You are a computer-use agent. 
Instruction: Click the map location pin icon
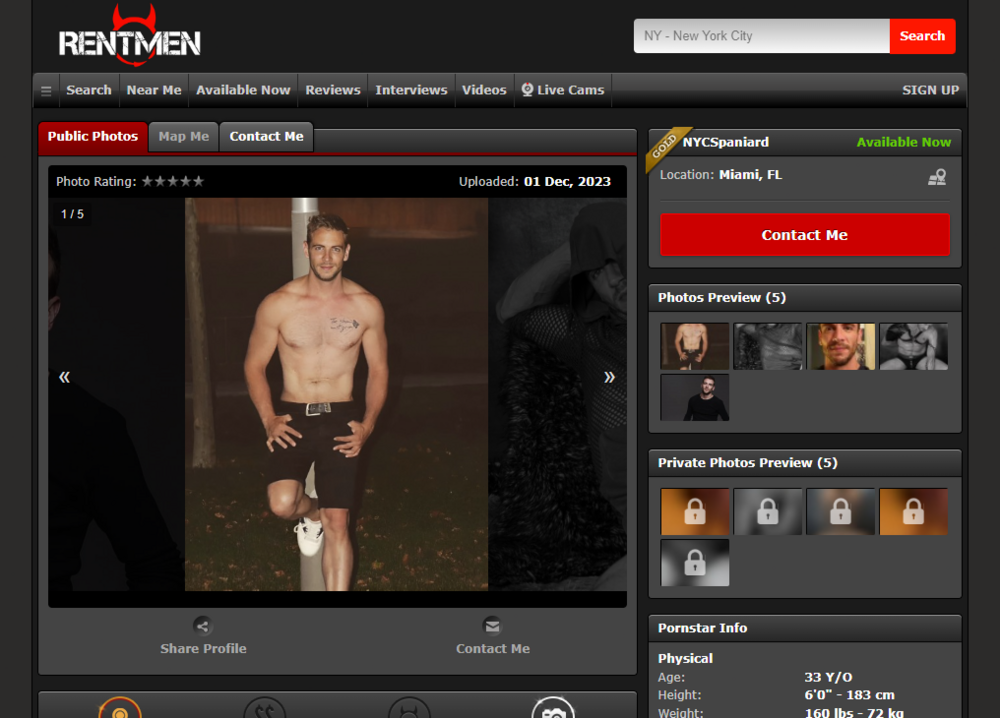936,177
